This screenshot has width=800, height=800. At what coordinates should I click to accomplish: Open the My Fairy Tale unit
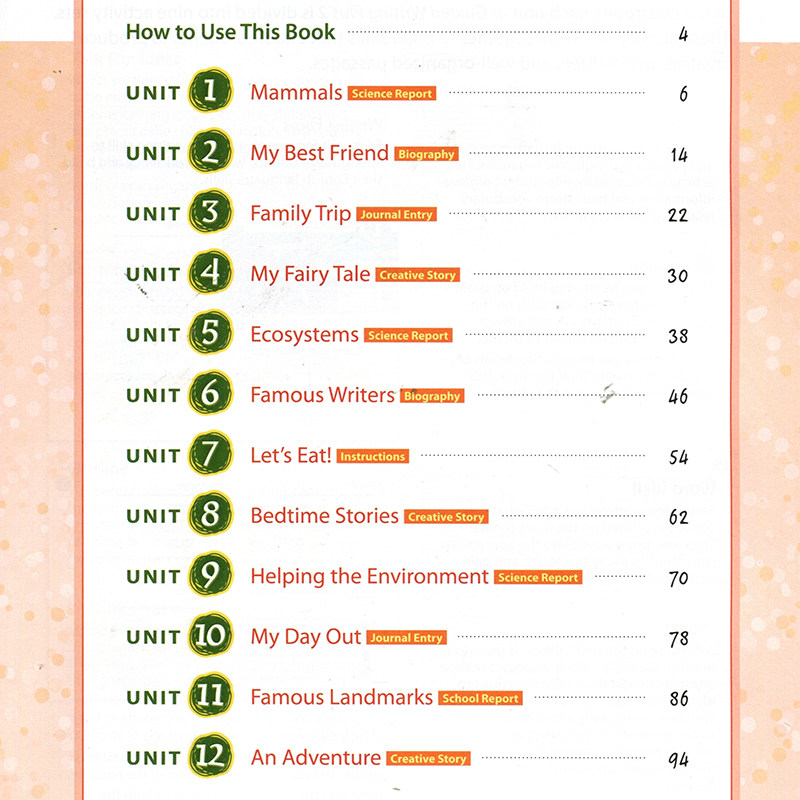(x=310, y=274)
